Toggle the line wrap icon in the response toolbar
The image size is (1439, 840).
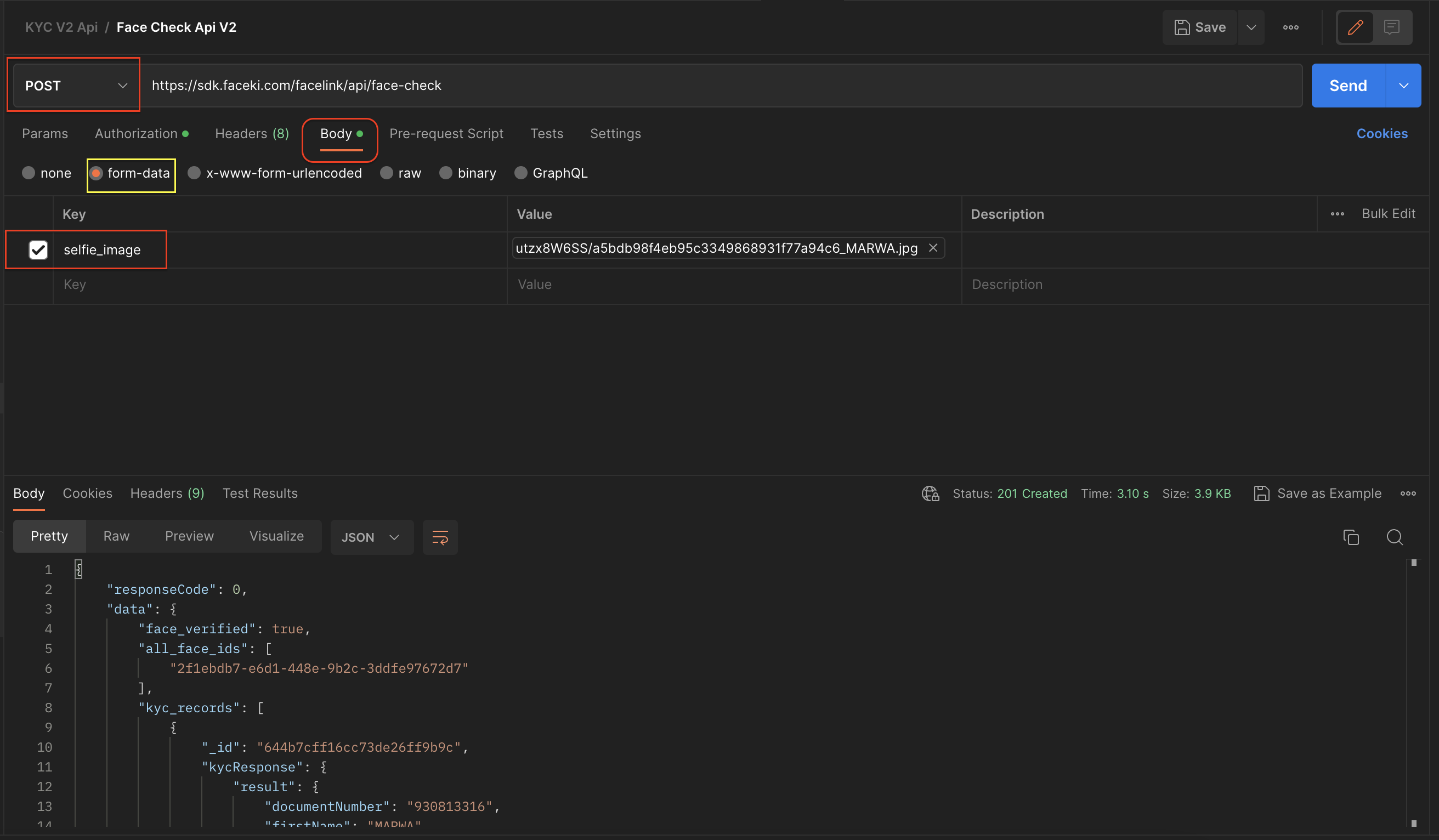440,537
